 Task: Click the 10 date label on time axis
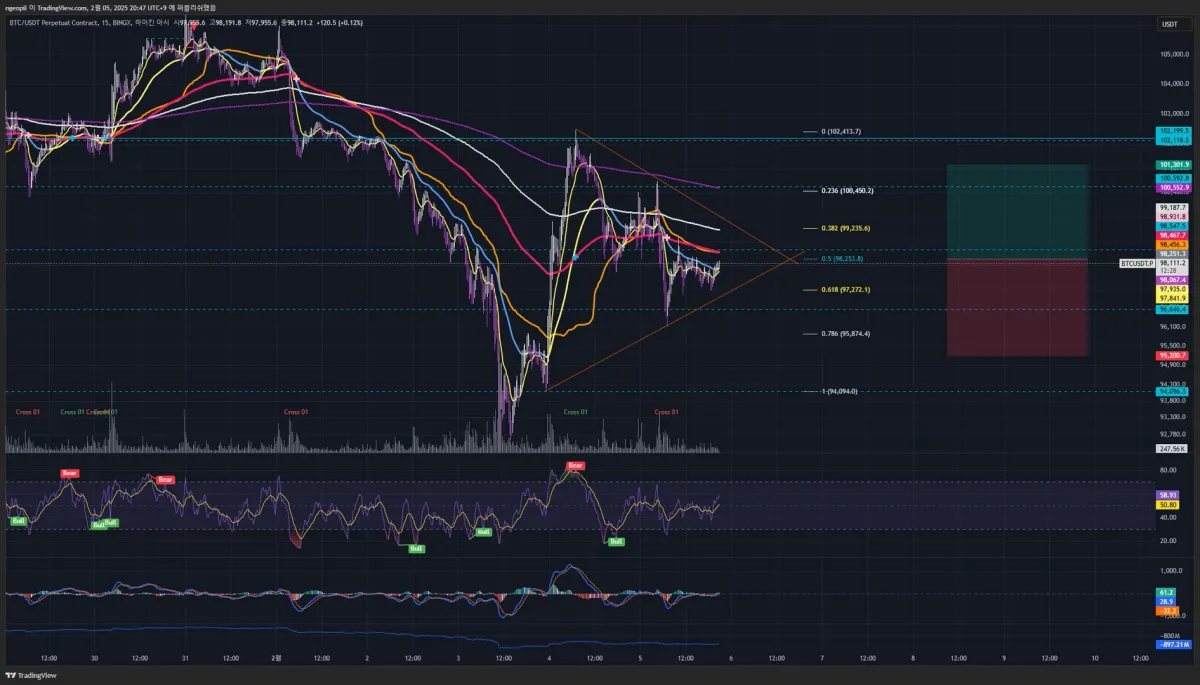[1095, 658]
